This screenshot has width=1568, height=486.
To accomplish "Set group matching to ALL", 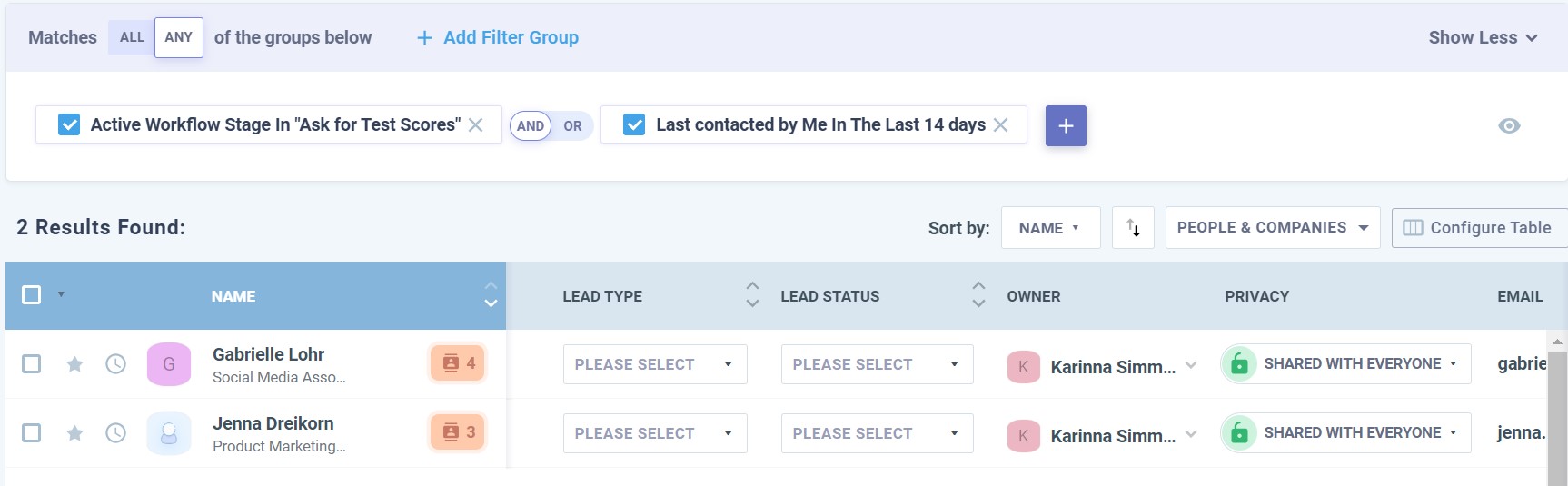I will pos(132,38).
